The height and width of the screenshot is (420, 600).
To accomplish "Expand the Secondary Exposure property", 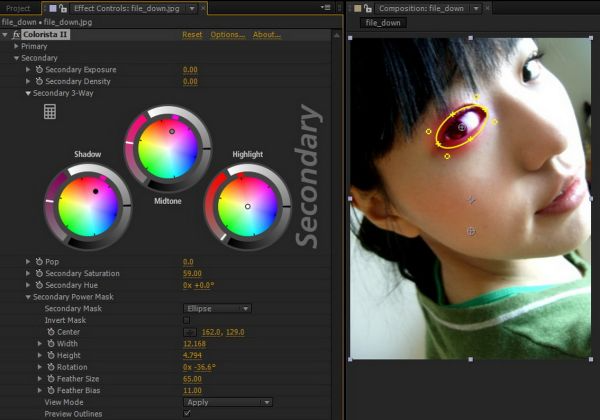I will pos(28,69).
